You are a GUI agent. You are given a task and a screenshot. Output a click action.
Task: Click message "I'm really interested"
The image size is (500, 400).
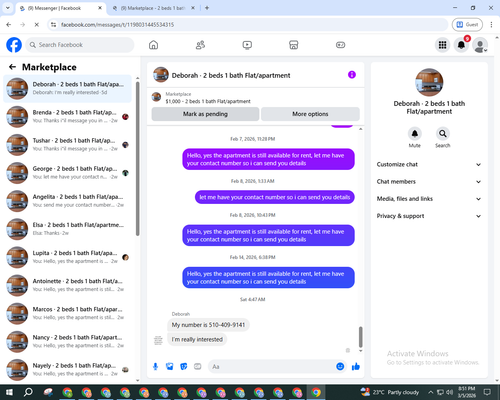197,339
